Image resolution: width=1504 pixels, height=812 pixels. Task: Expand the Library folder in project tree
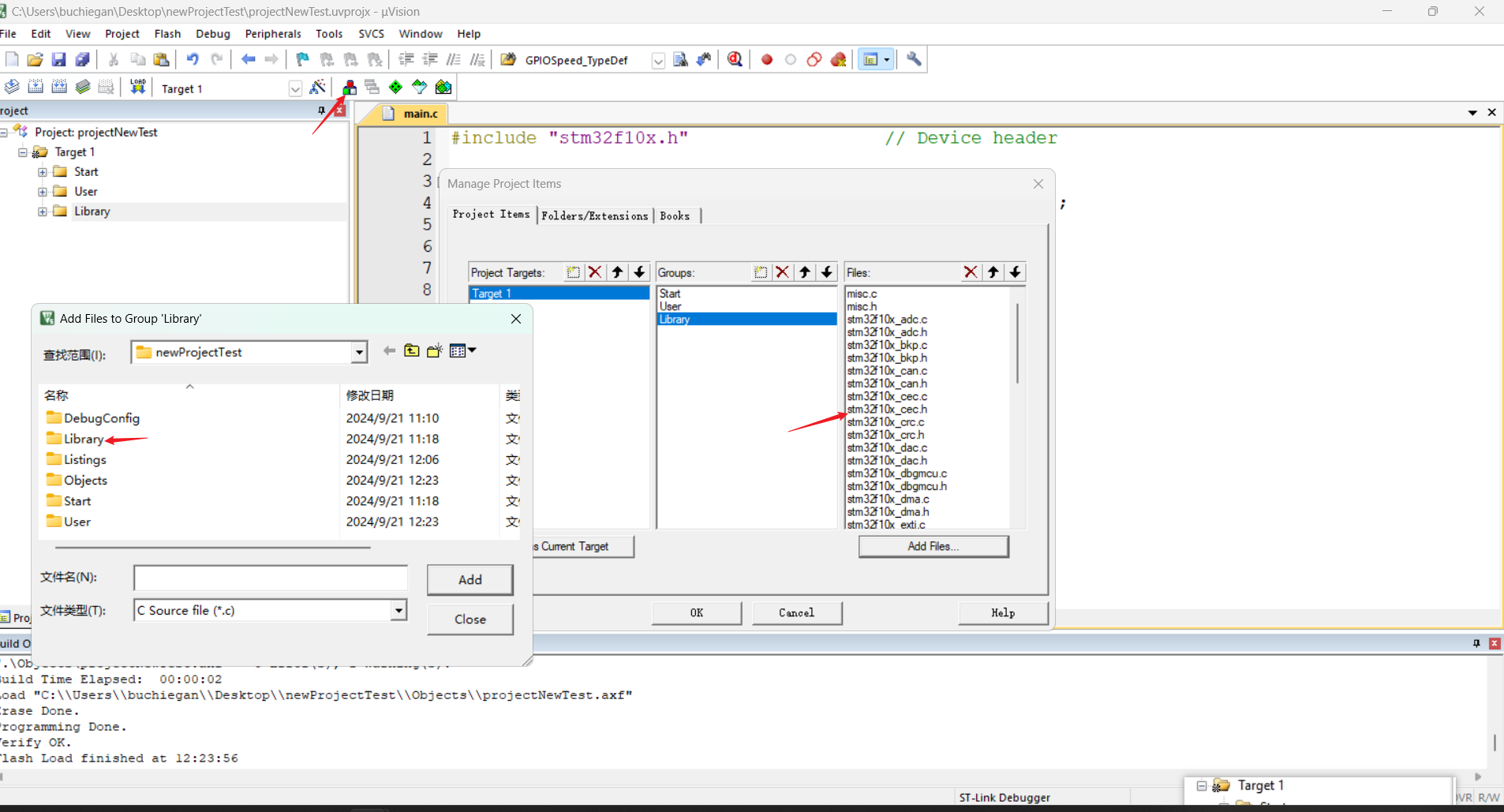pyautogui.click(x=43, y=211)
